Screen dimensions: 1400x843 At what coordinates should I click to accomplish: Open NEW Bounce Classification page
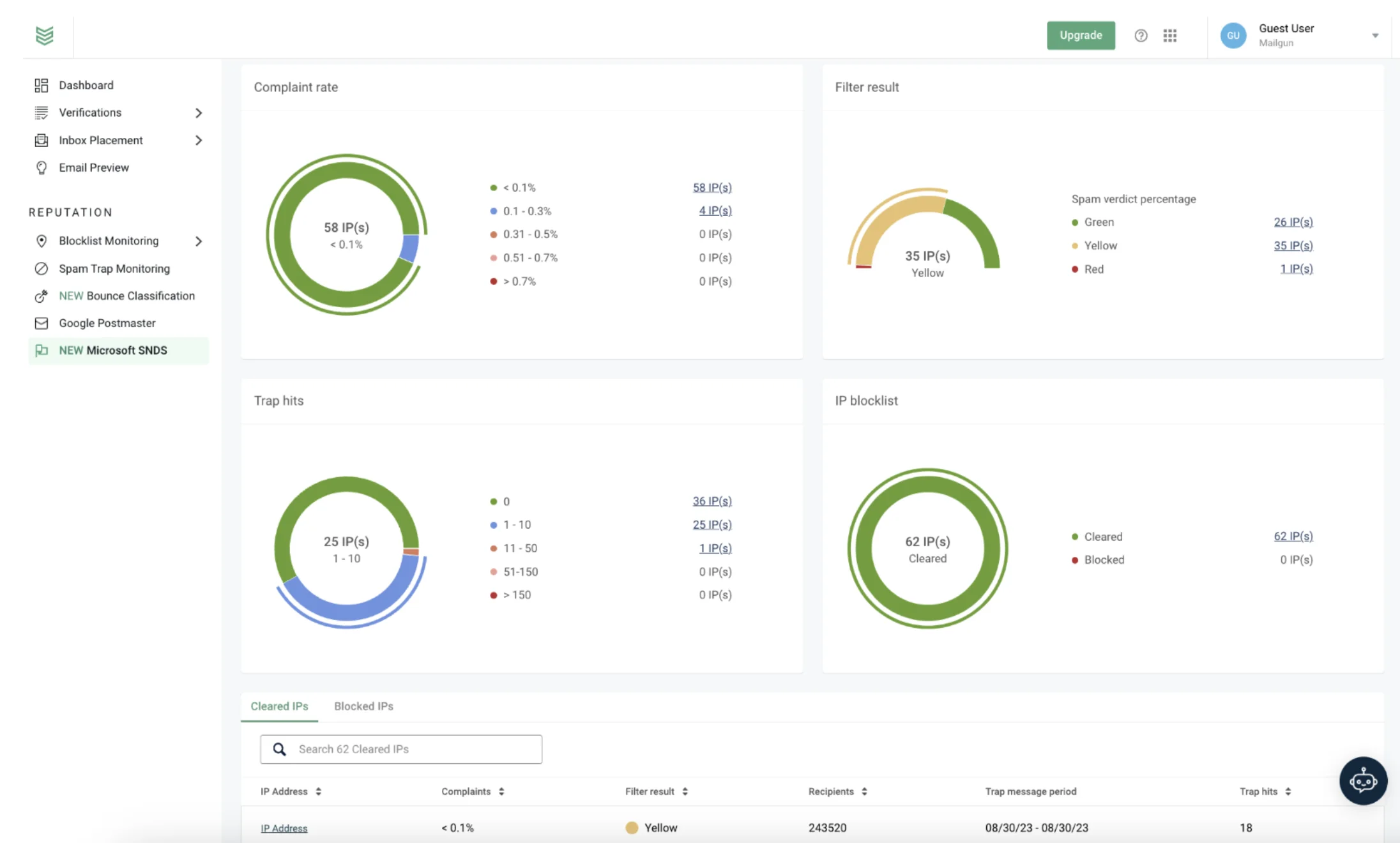(126, 296)
